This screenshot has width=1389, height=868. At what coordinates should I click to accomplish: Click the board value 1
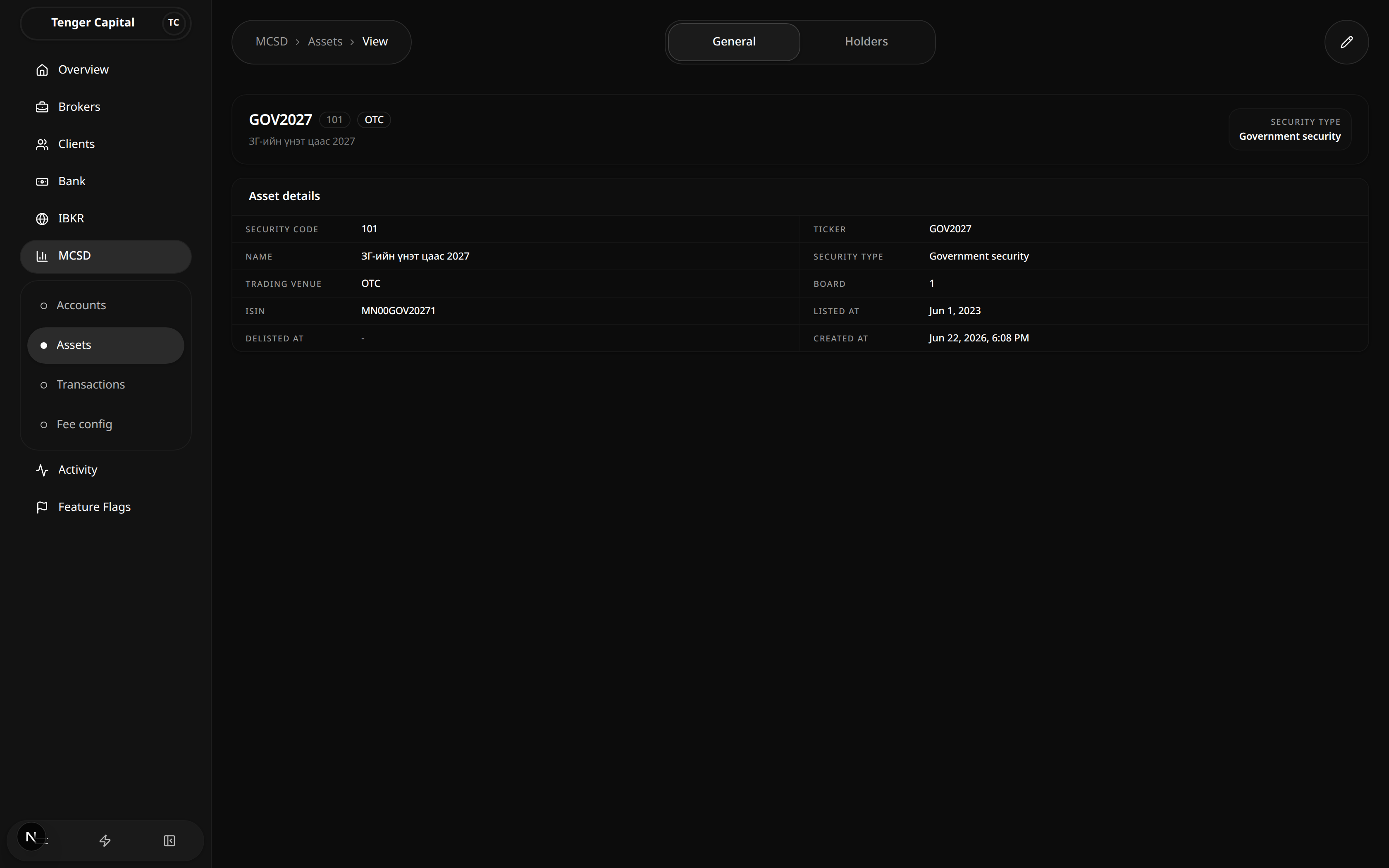point(931,284)
